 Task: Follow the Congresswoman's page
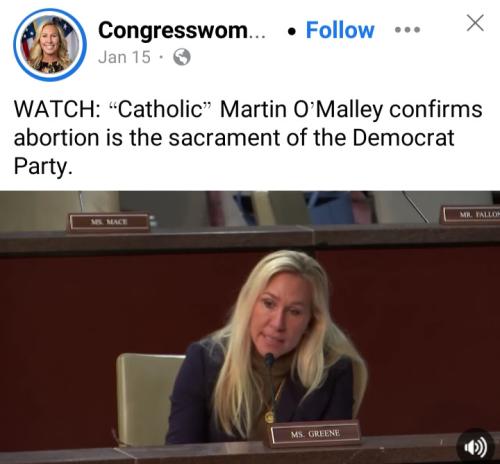[340, 30]
